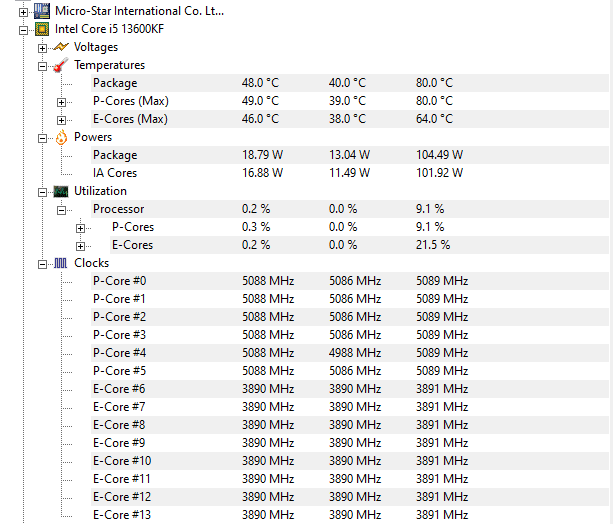
Task: Click the Voltages lightning icon
Action: (61, 47)
